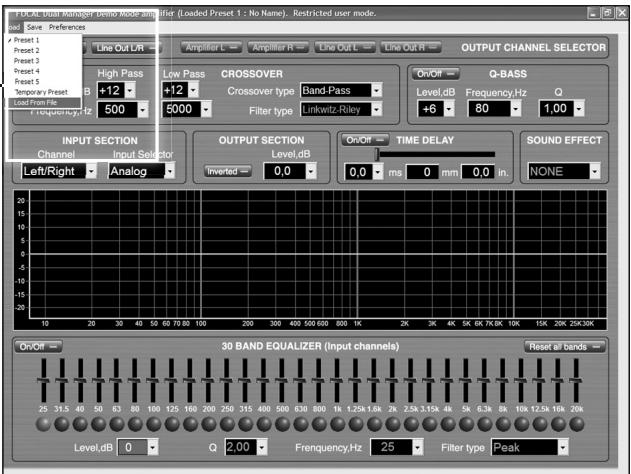Screen dimensions: 631x474
Task: Select the 500 Hz band round selector button
Action: [x=283, y=424]
